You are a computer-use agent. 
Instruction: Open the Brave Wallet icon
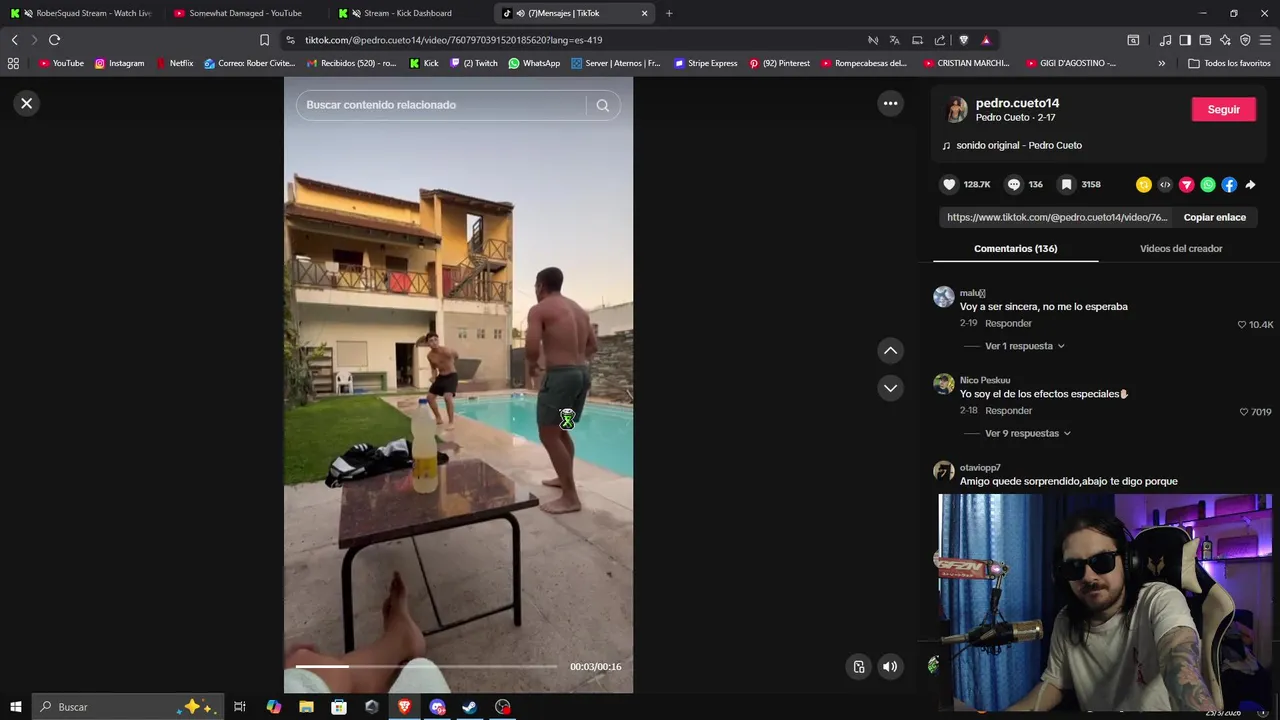pyautogui.click(x=1205, y=40)
